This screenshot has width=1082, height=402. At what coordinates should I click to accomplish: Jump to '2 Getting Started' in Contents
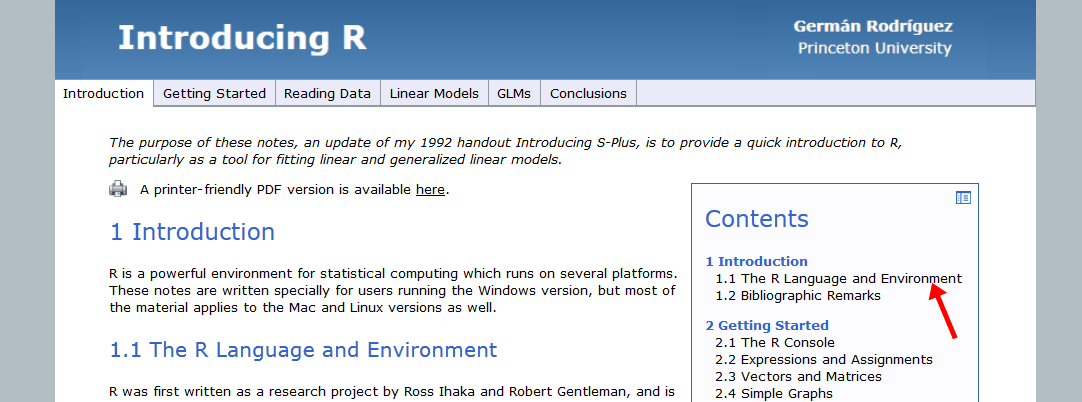(x=767, y=325)
